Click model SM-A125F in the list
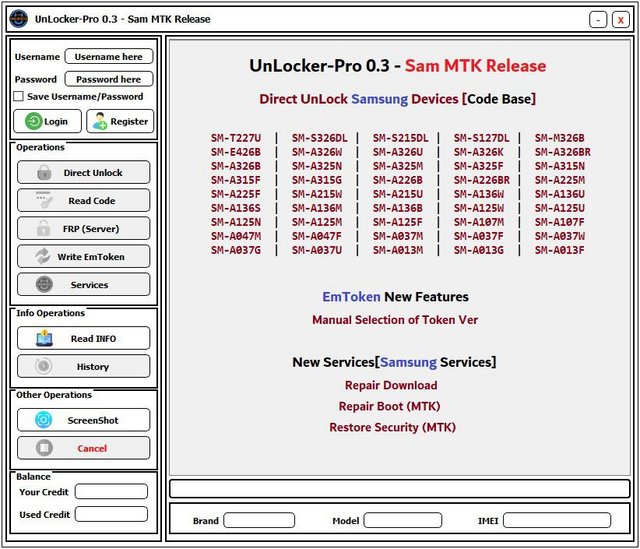 pos(398,222)
